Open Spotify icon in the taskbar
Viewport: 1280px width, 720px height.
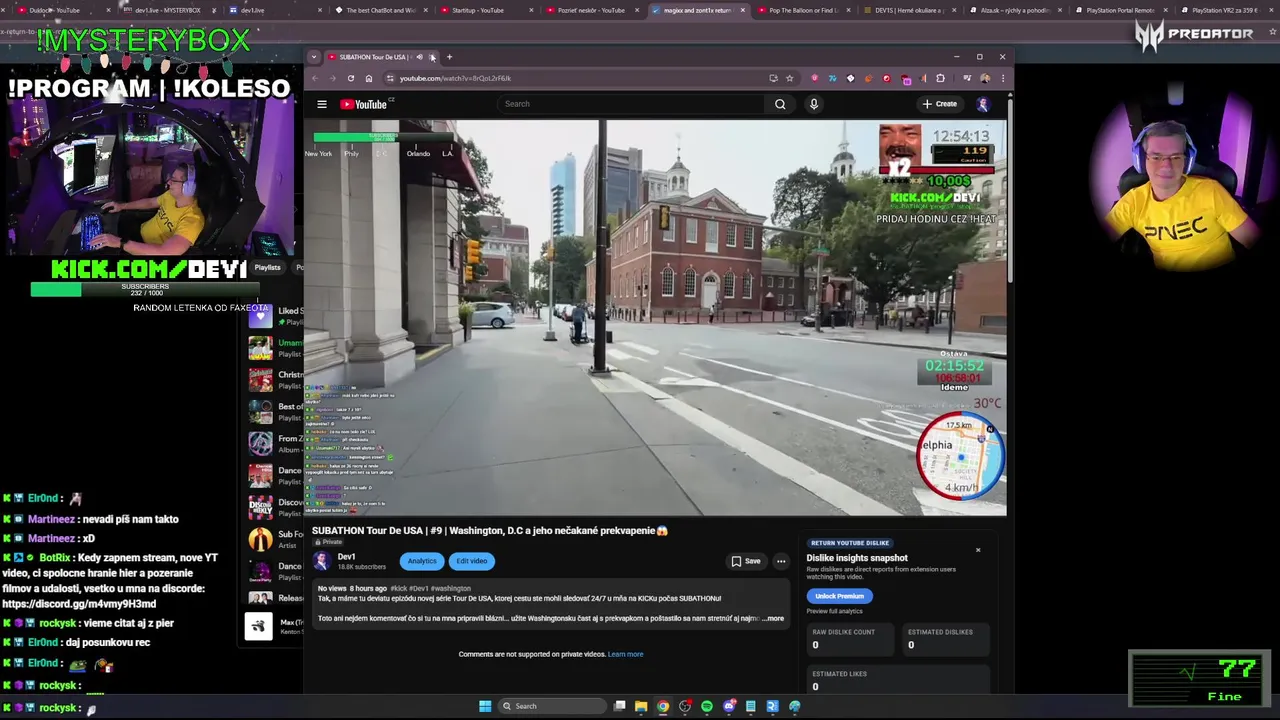pos(707,706)
